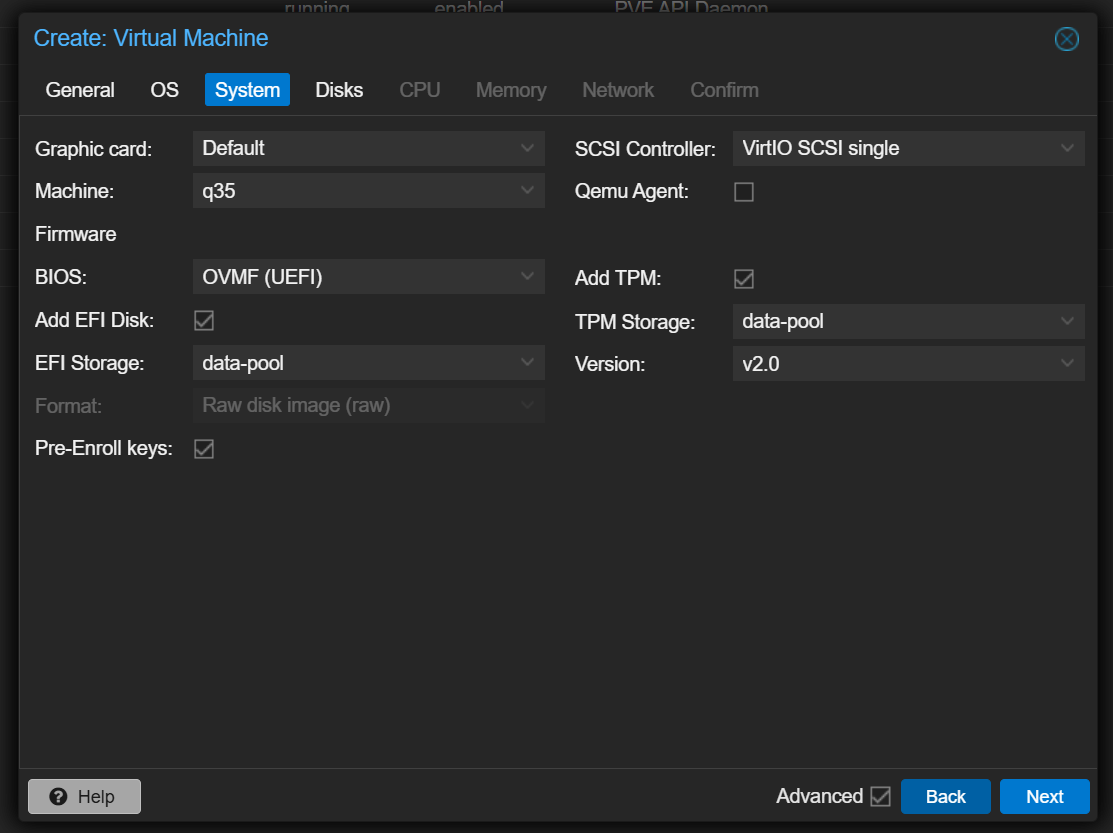Select the System tab
This screenshot has width=1113, height=833.
[247, 90]
